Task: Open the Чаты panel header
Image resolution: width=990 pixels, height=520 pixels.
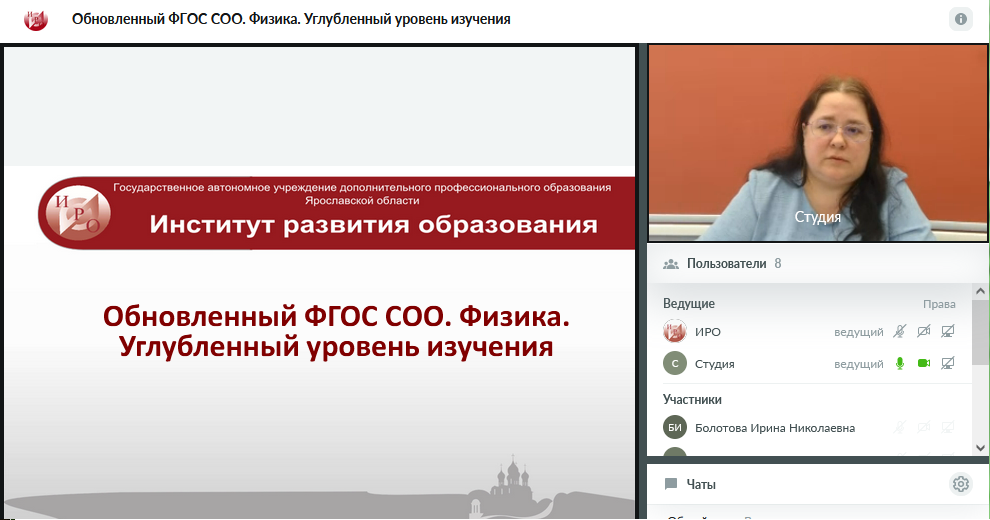Action: [x=817, y=484]
